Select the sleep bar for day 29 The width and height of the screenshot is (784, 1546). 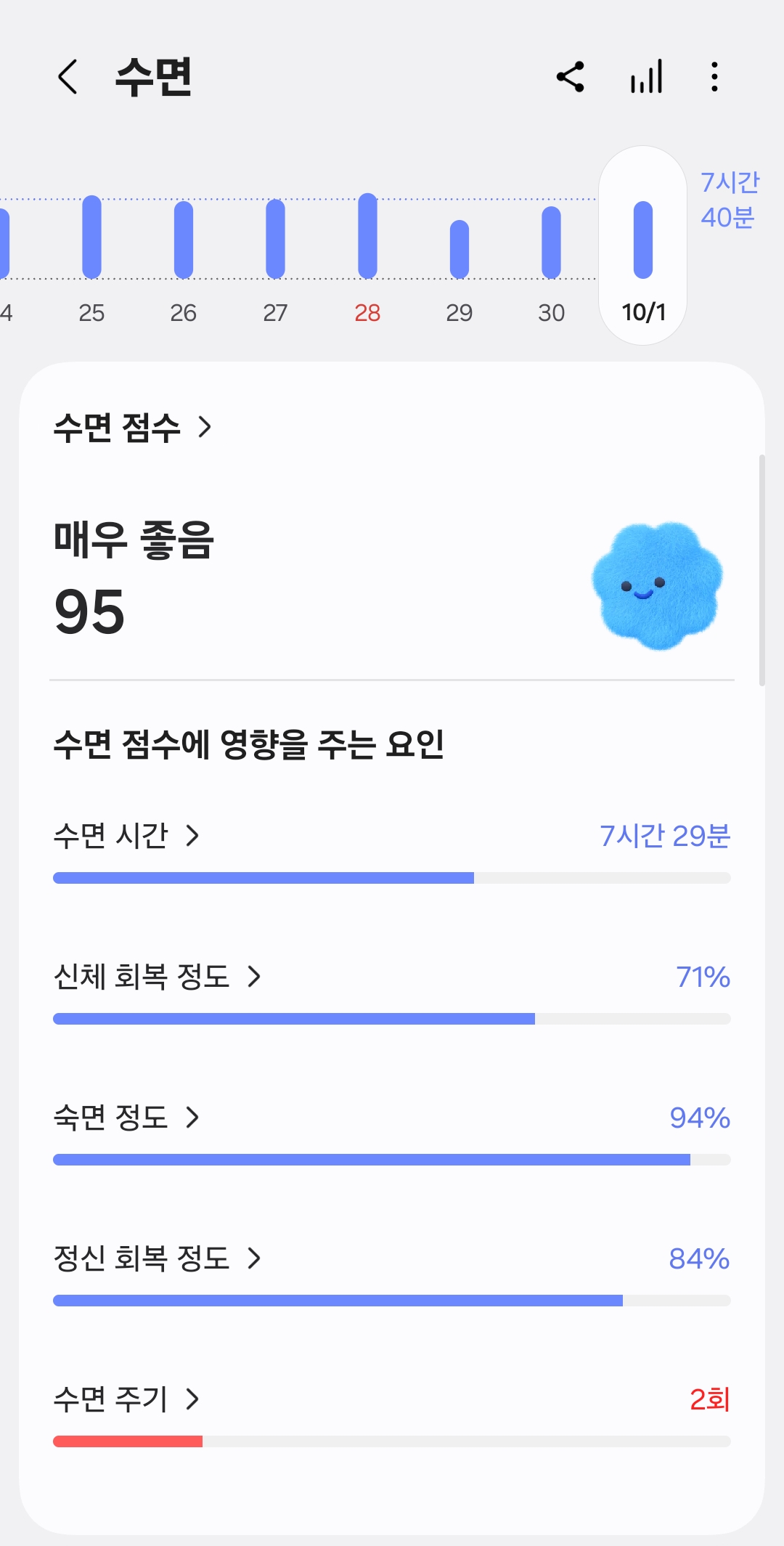[460, 249]
